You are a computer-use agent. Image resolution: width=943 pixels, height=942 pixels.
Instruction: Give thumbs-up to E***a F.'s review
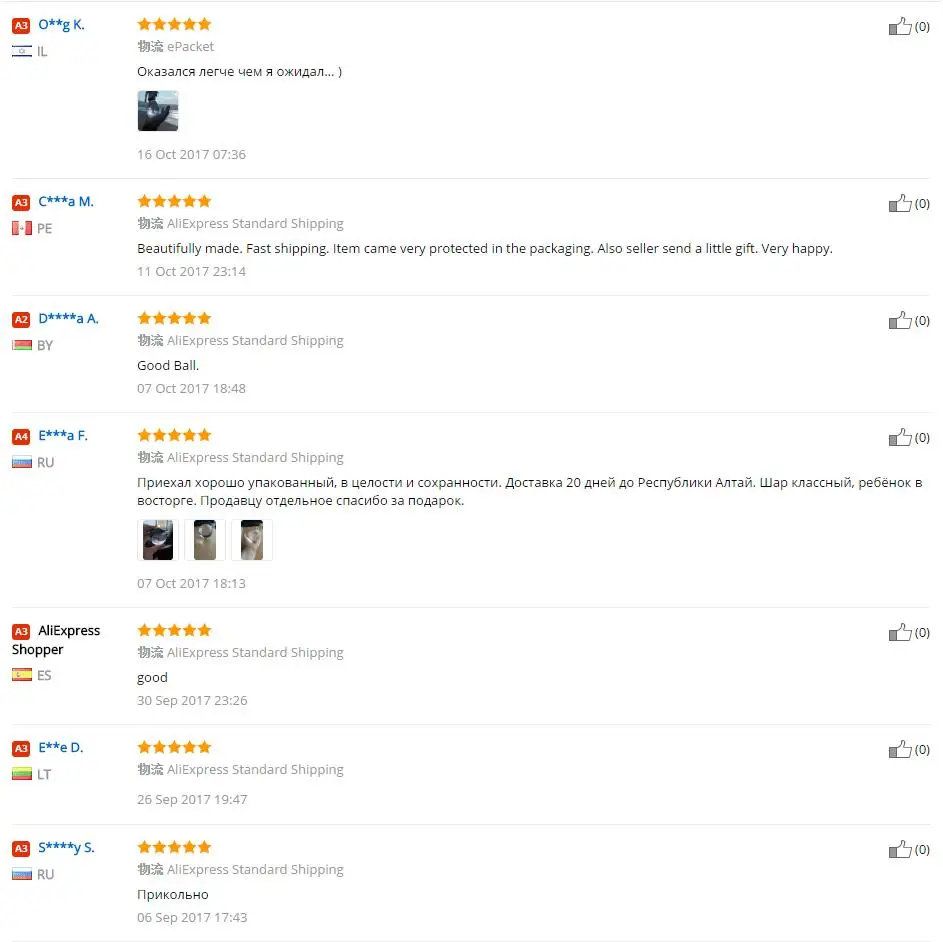pyautogui.click(x=900, y=437)
